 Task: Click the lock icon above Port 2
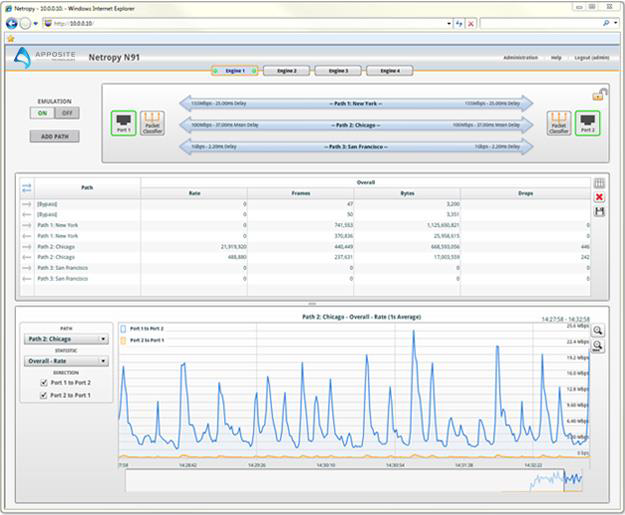598,95
